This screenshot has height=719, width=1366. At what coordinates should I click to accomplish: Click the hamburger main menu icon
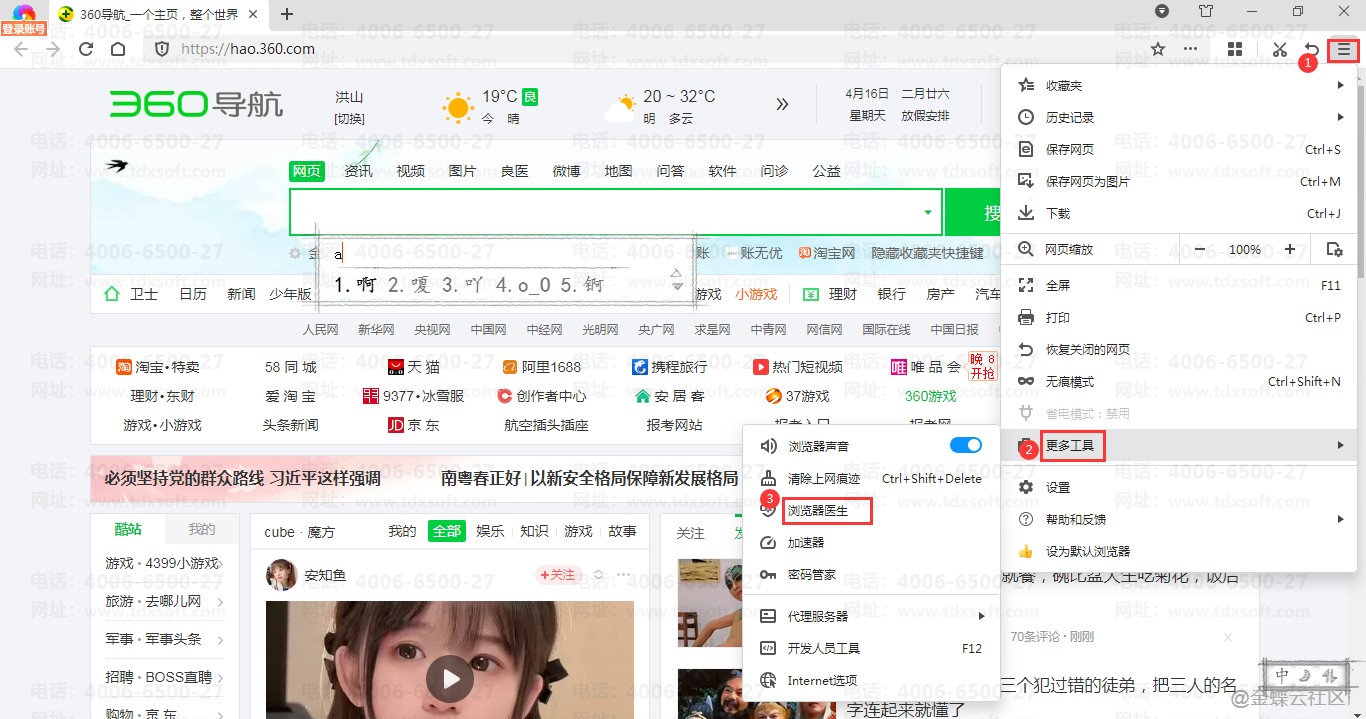tap(1344, 49)
